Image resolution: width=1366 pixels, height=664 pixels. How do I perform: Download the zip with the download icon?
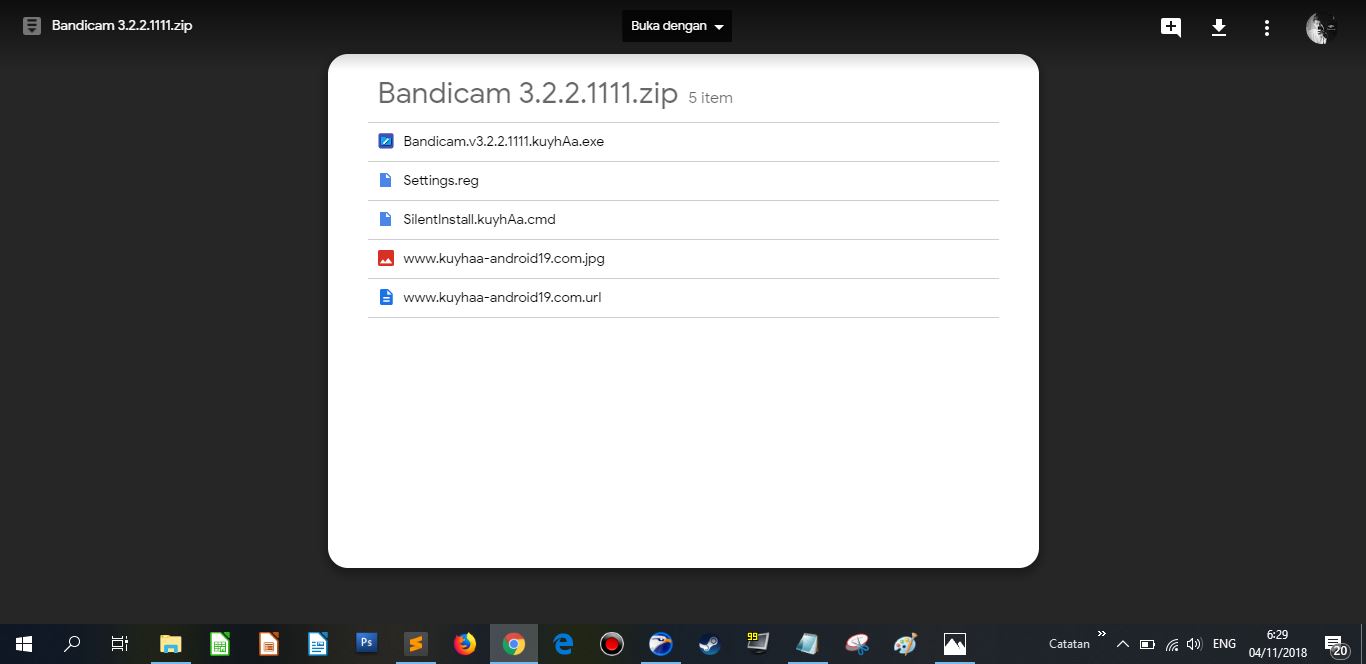[x=1219, y=27]
